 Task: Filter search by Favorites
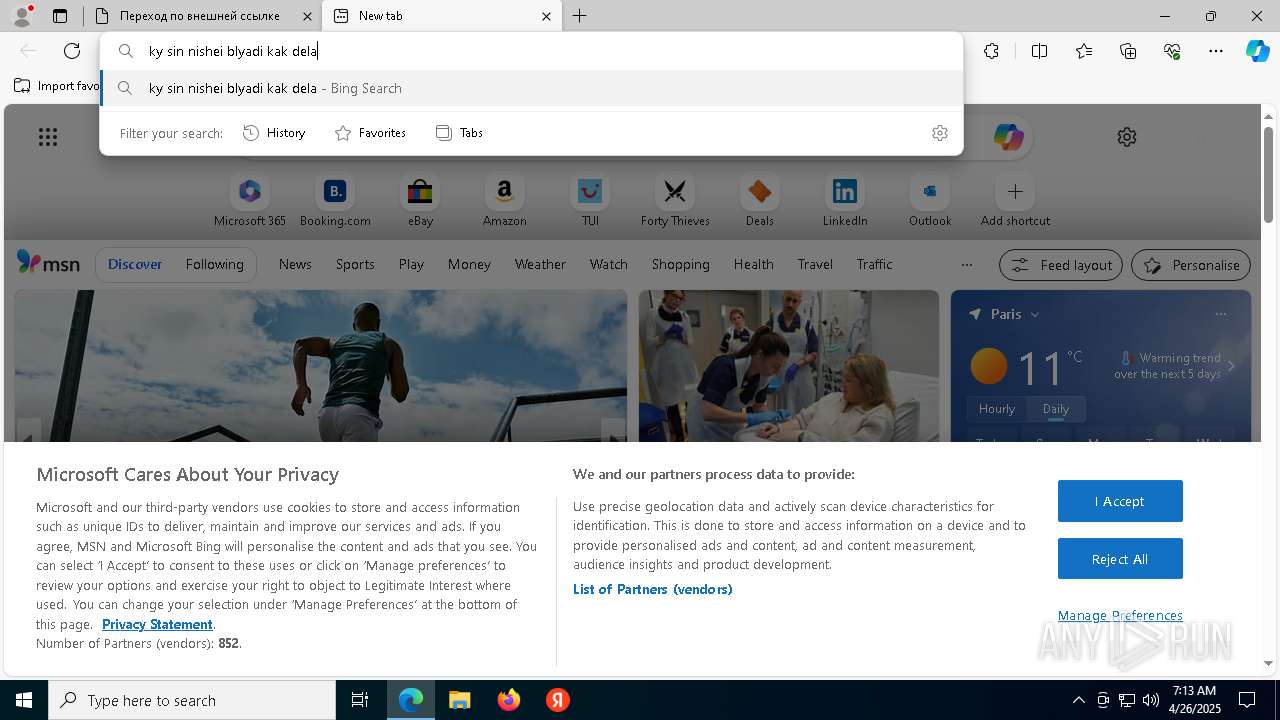(370, 133)
